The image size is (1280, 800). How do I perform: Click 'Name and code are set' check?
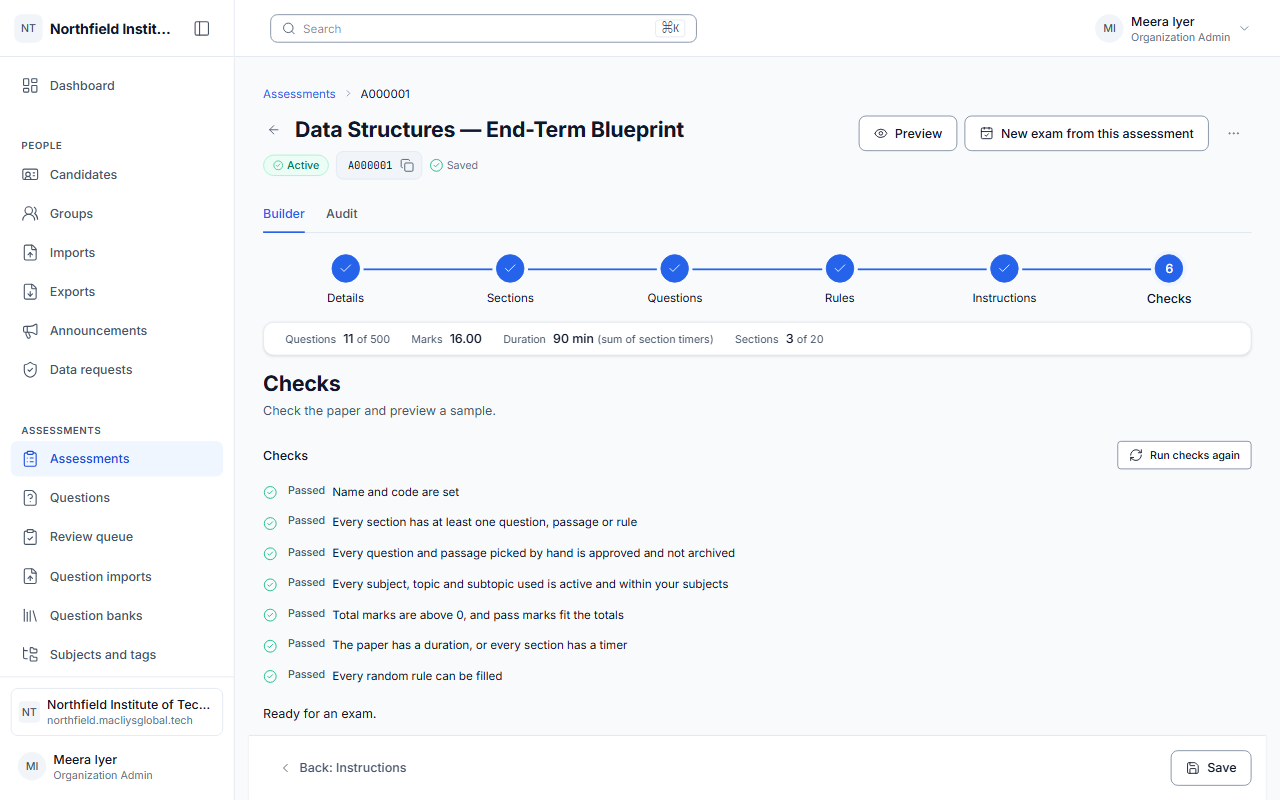(396, 492)
